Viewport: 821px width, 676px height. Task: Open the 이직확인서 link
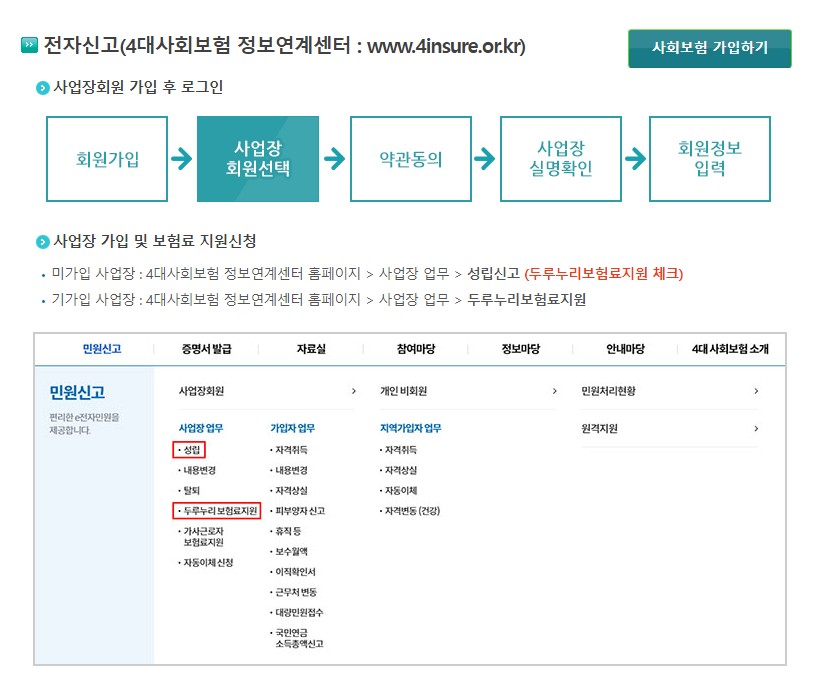click(295, 572)
